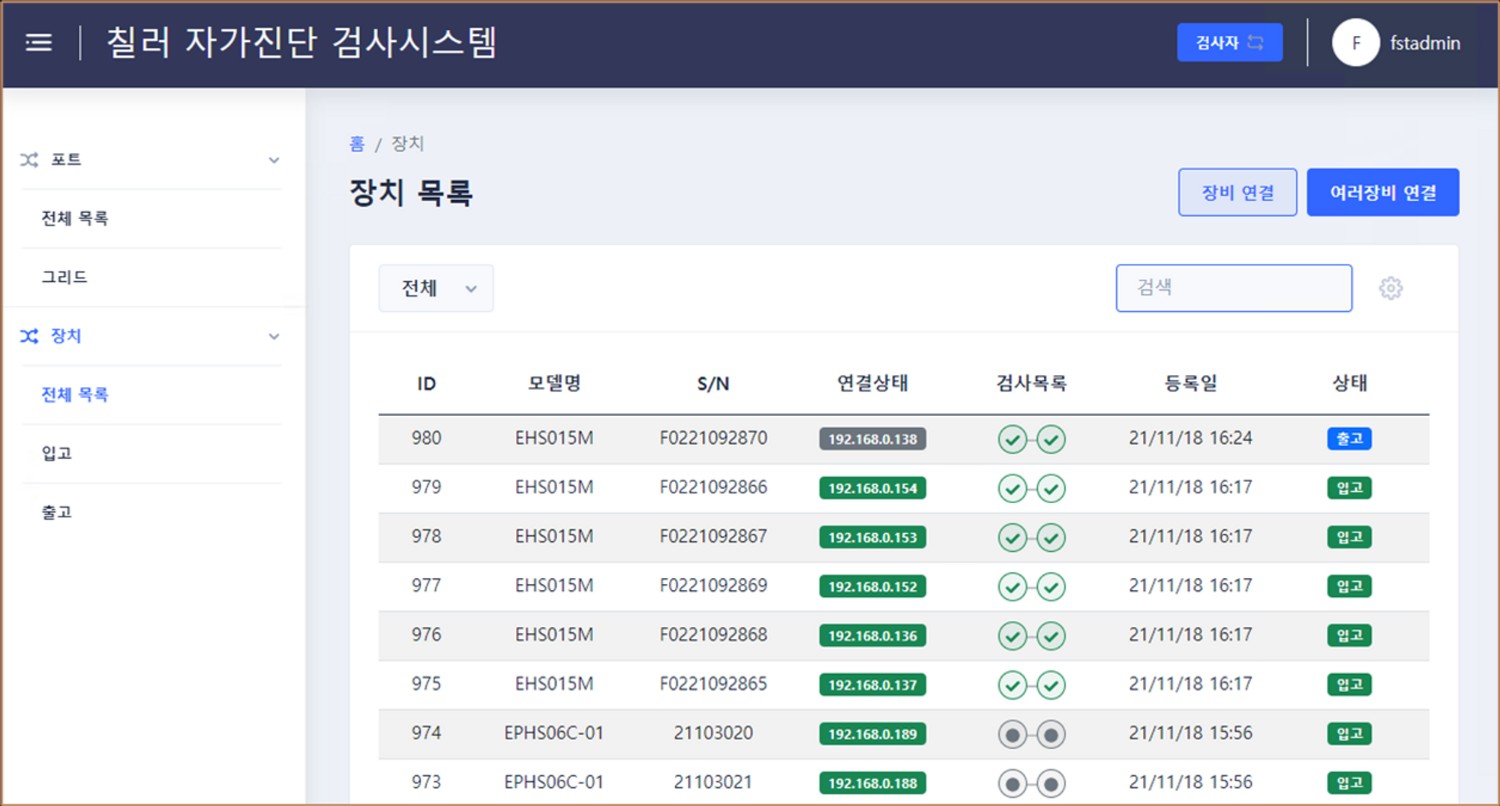Click the 등록일 column header
This screenshot has width=1500, height=806.
coord(1191,383)
